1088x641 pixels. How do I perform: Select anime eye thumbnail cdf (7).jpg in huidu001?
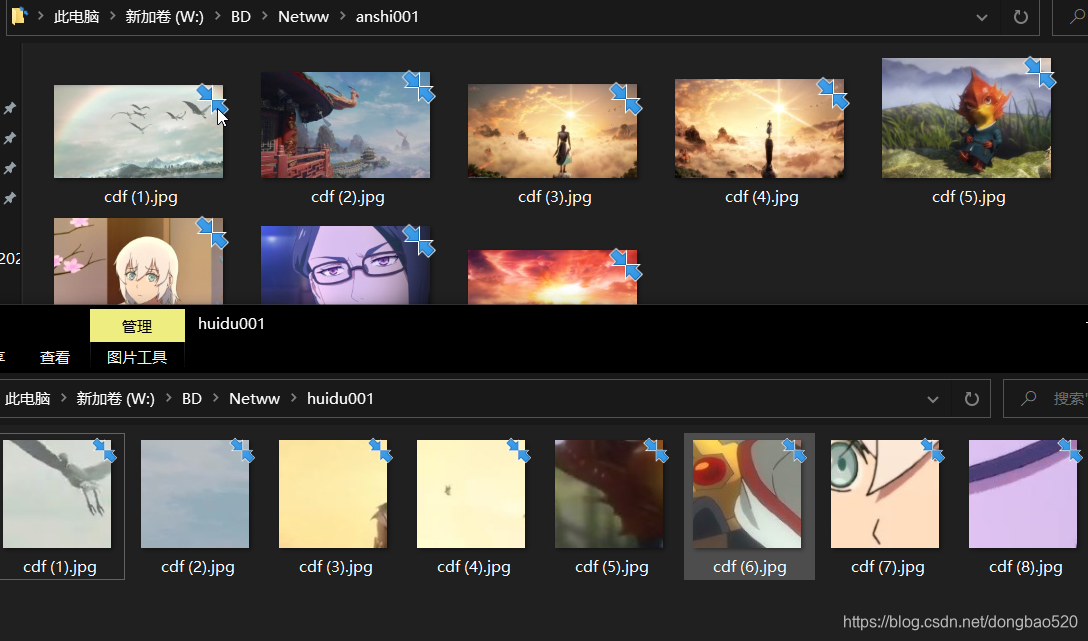click(885, 494)
